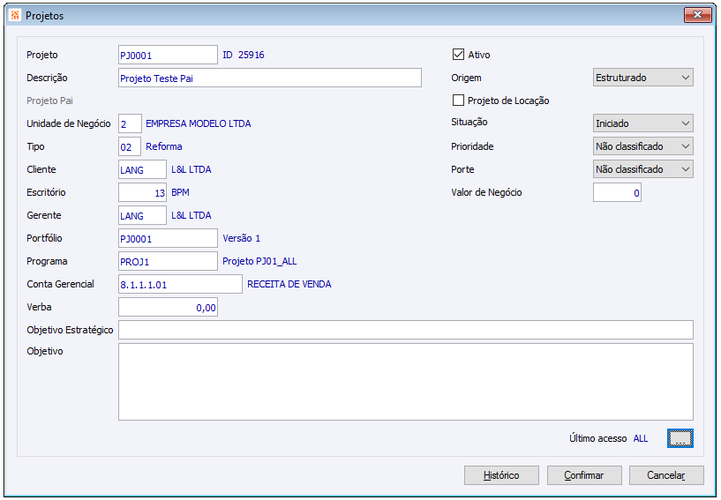This screenshot has height=500, width=721.
Task: Close the Projetos window
Action: 697,15
